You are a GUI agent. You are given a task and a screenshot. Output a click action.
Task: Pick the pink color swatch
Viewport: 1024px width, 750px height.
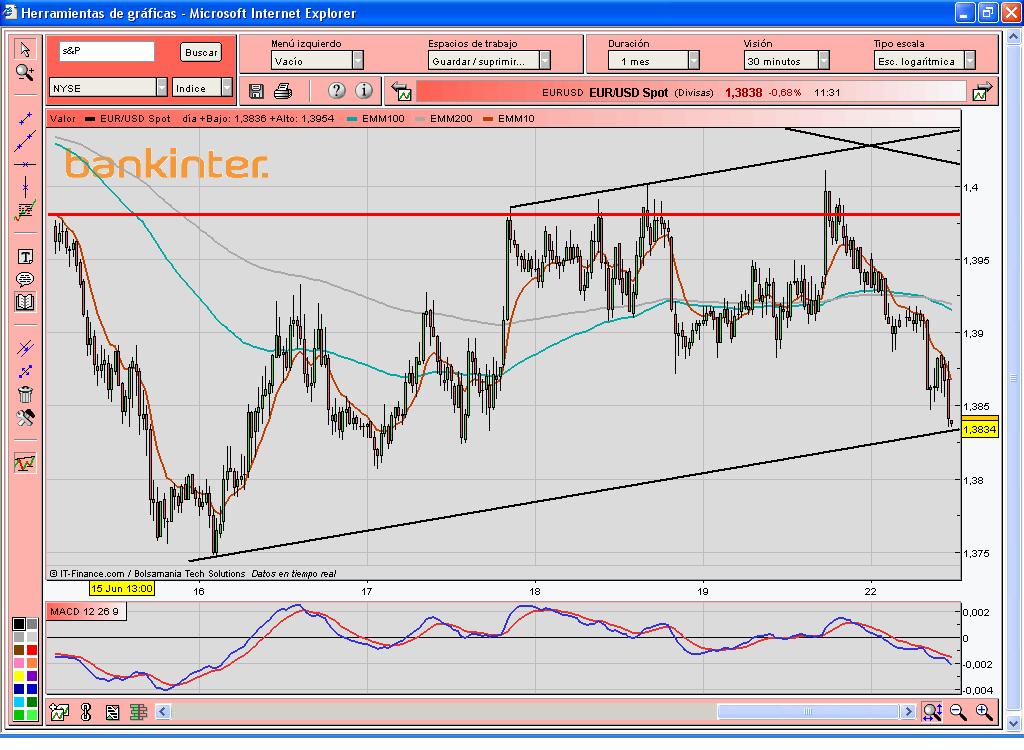pyautogui.click(x=19, y=662)
